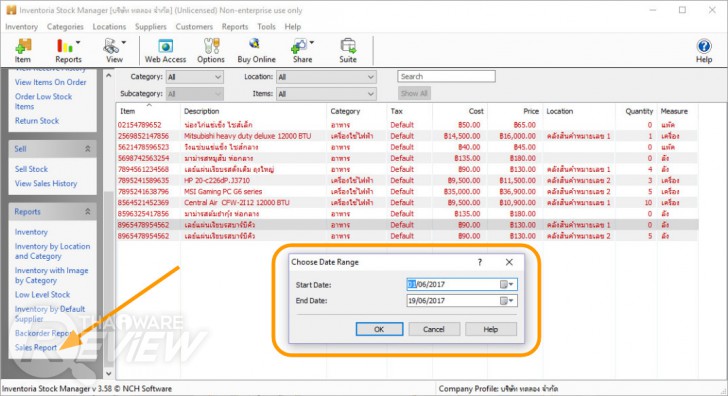
Task: Click the Item toolbar icon
Action: tap(22, 51)
